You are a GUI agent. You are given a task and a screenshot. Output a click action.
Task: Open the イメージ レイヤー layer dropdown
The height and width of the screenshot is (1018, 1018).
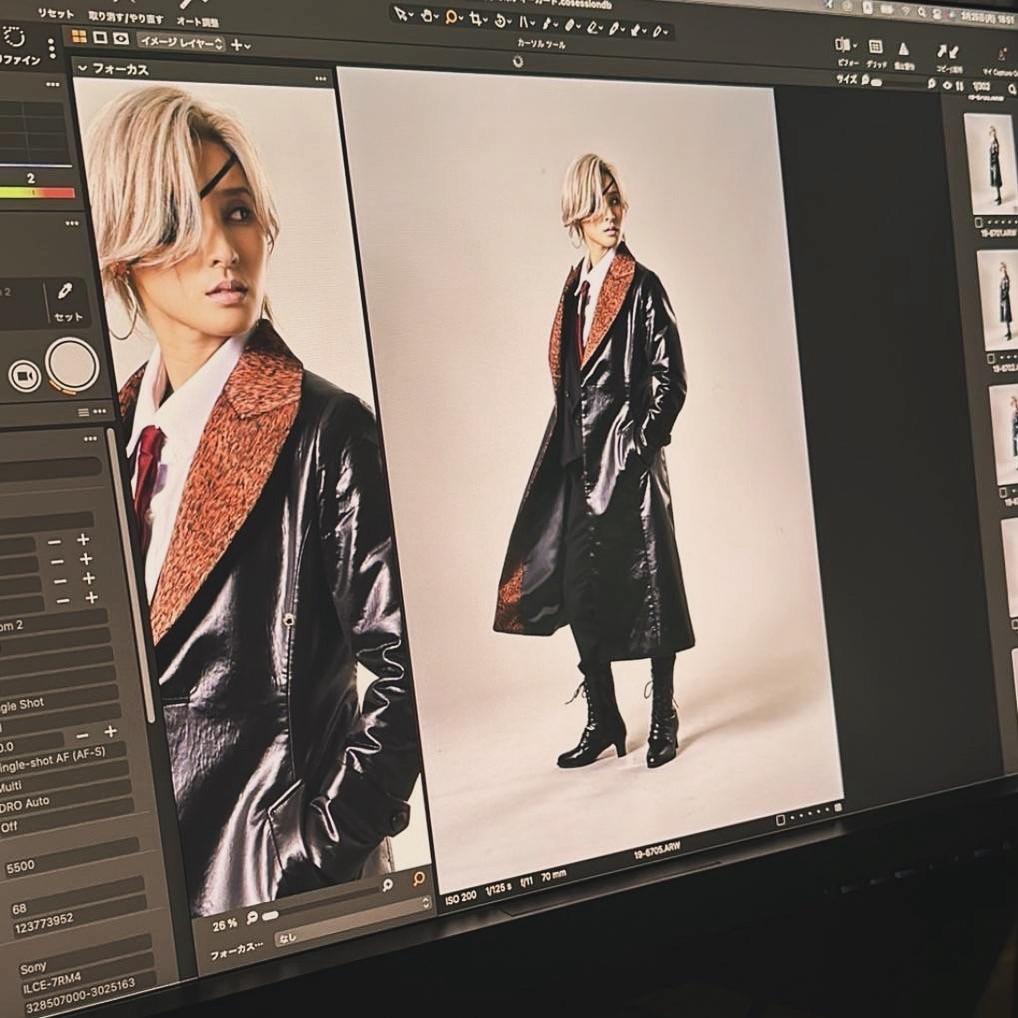coord(180,41)
